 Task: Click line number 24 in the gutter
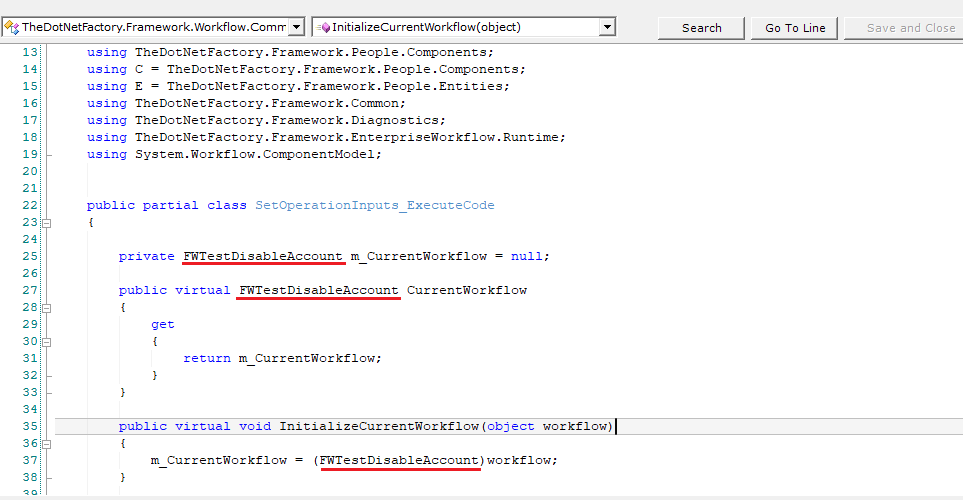click(x=30, y=240)
